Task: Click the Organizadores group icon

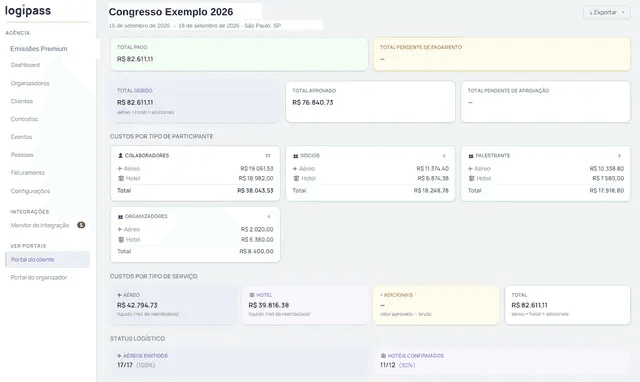Action: [120, 217]
